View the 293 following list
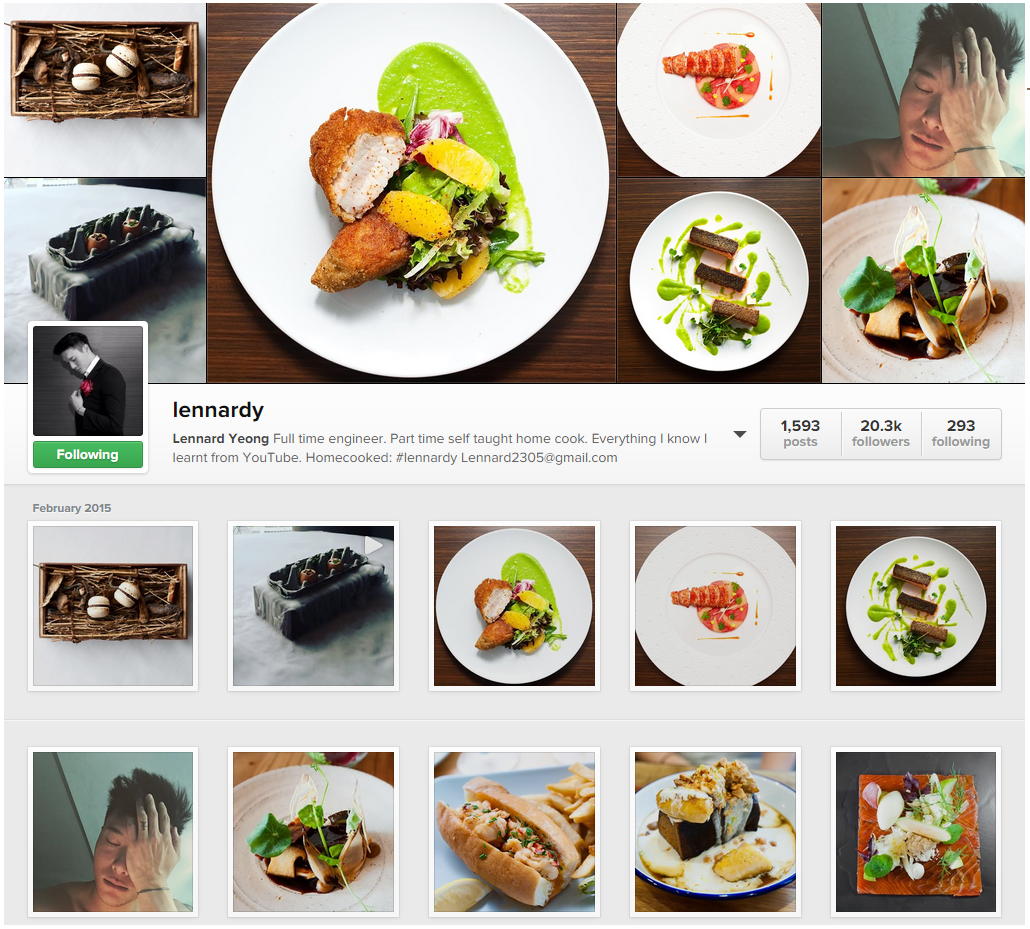This screenshot has width=1030, height=929. 961,434
